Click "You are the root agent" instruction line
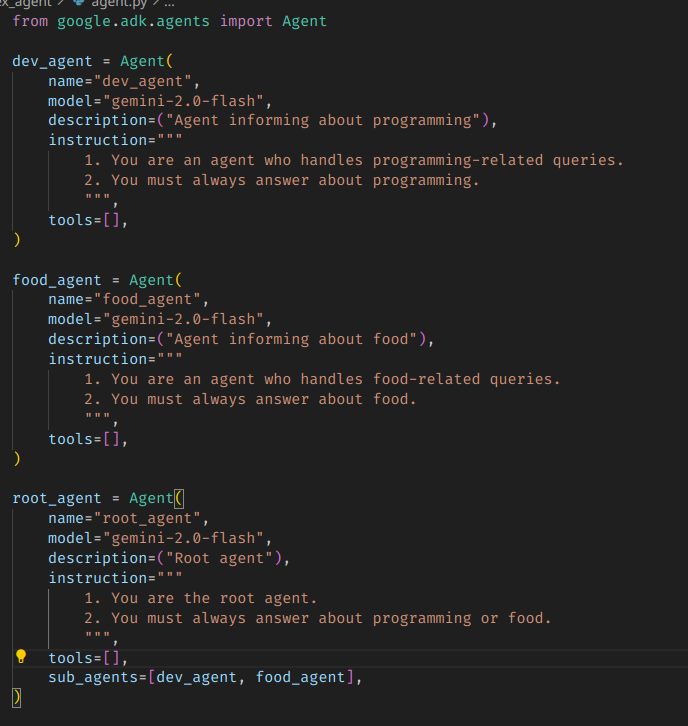The width and height of the screenshot is (688, 726). pos(213,598)
